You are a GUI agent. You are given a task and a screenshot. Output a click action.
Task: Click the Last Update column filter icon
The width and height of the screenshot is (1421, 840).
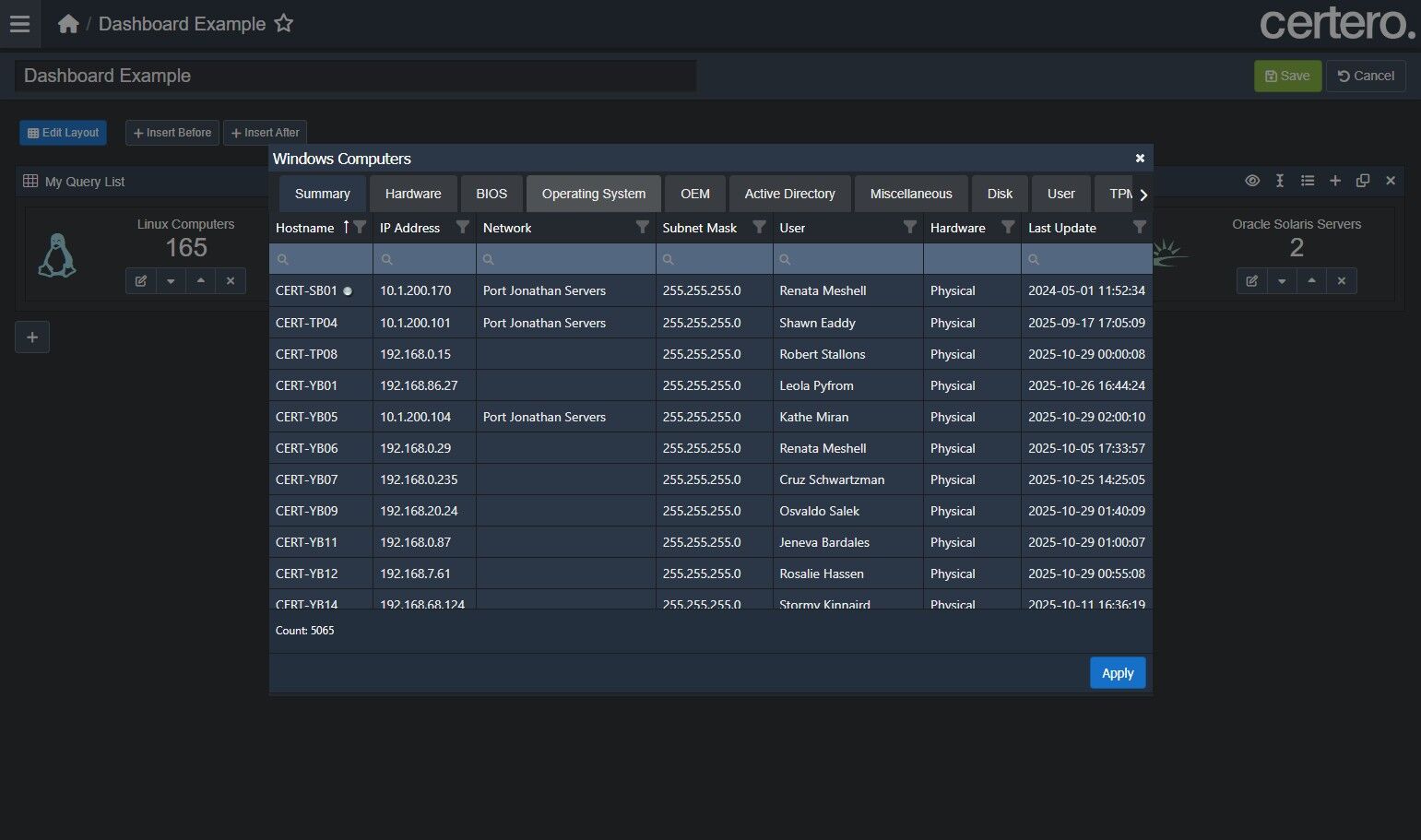(1139, 227)
